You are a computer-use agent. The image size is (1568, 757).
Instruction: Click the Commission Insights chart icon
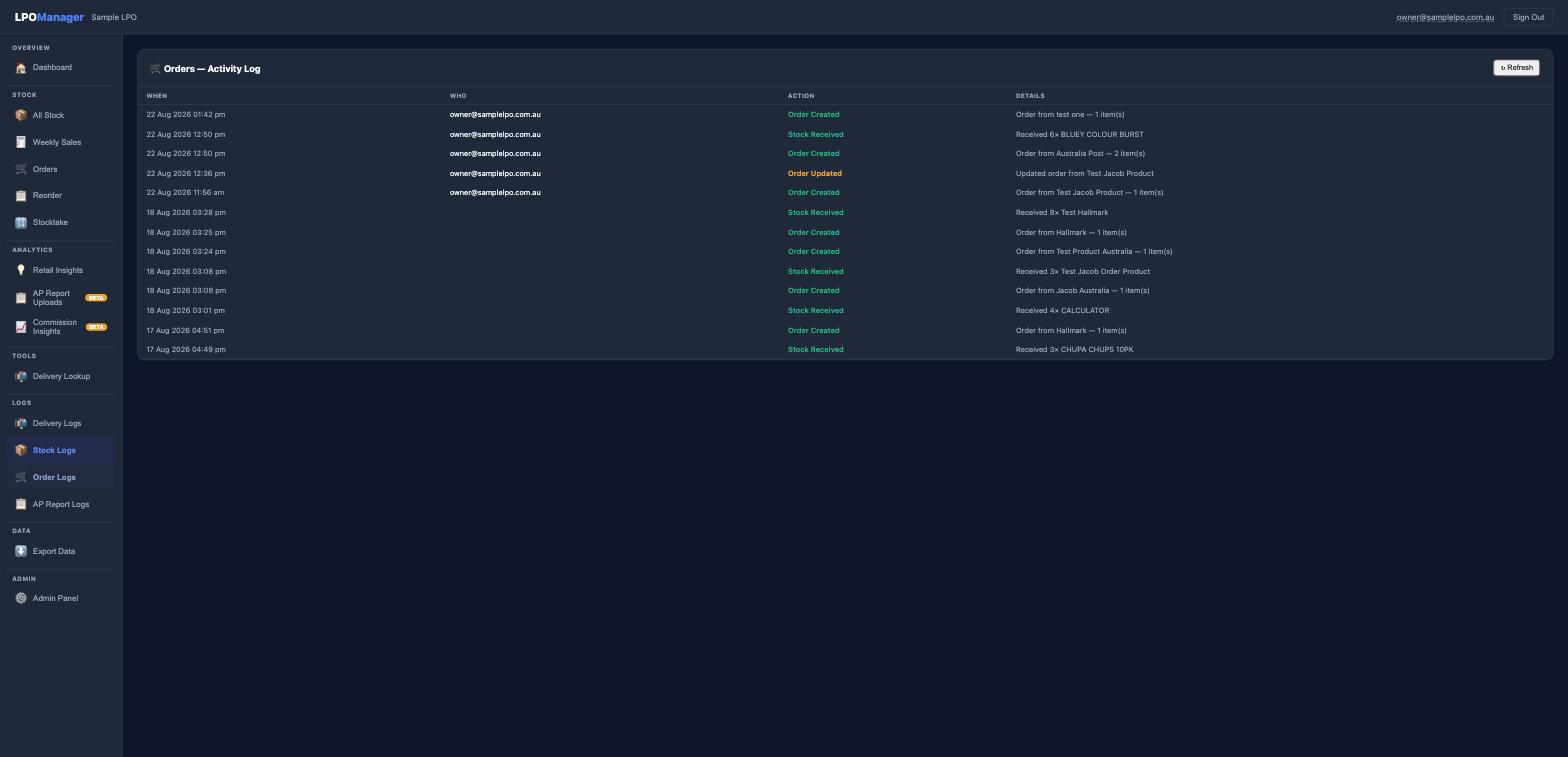pyautogui.click(x=21, y=327)
